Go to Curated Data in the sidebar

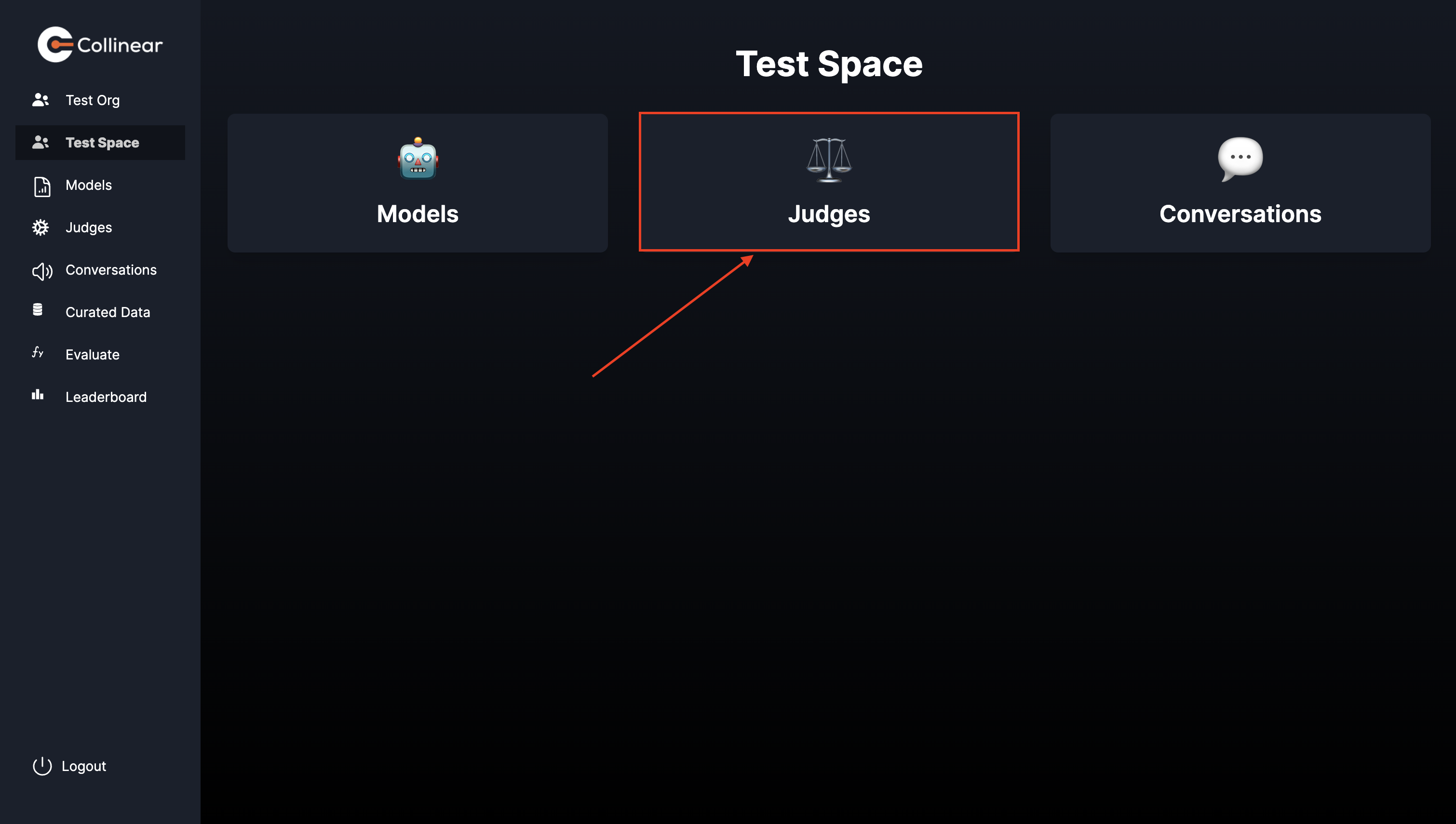[108, 312]
